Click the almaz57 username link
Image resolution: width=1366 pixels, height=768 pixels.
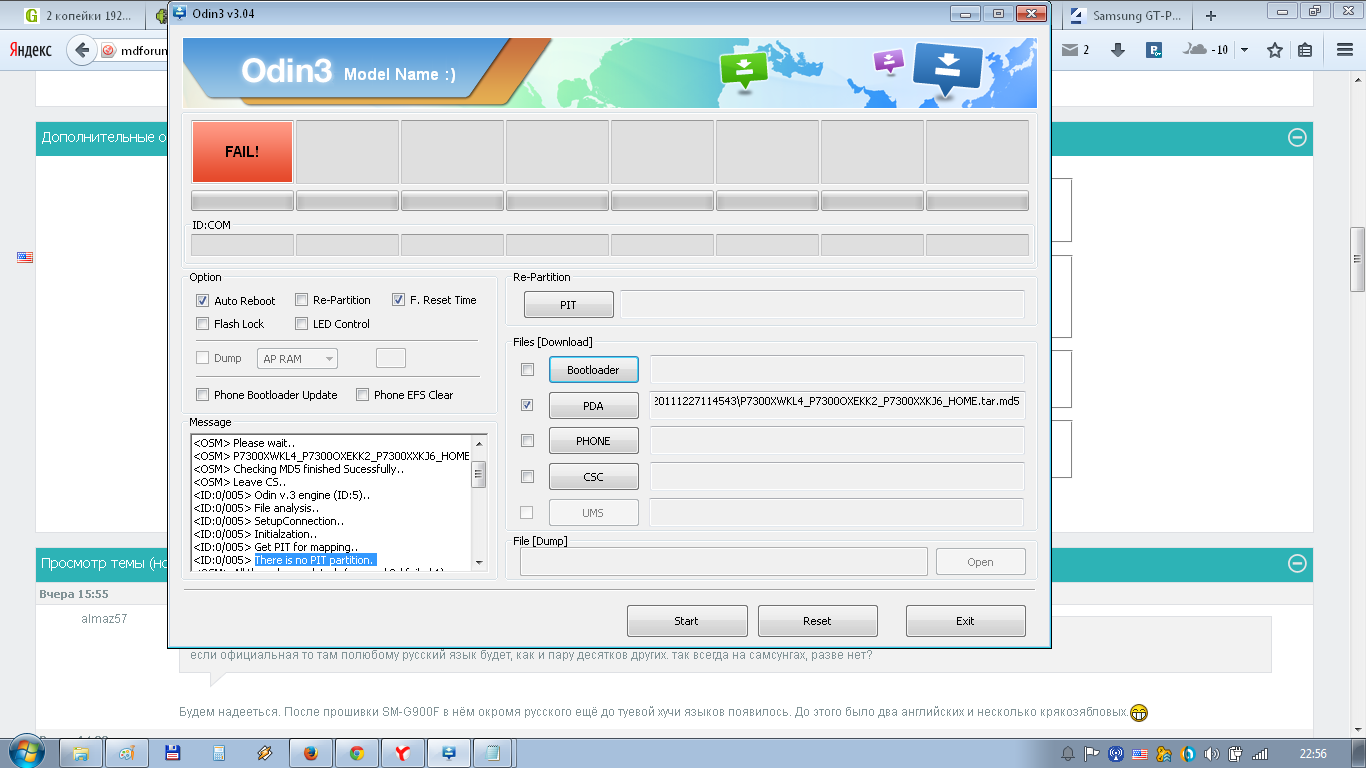(x=104, y=619)
